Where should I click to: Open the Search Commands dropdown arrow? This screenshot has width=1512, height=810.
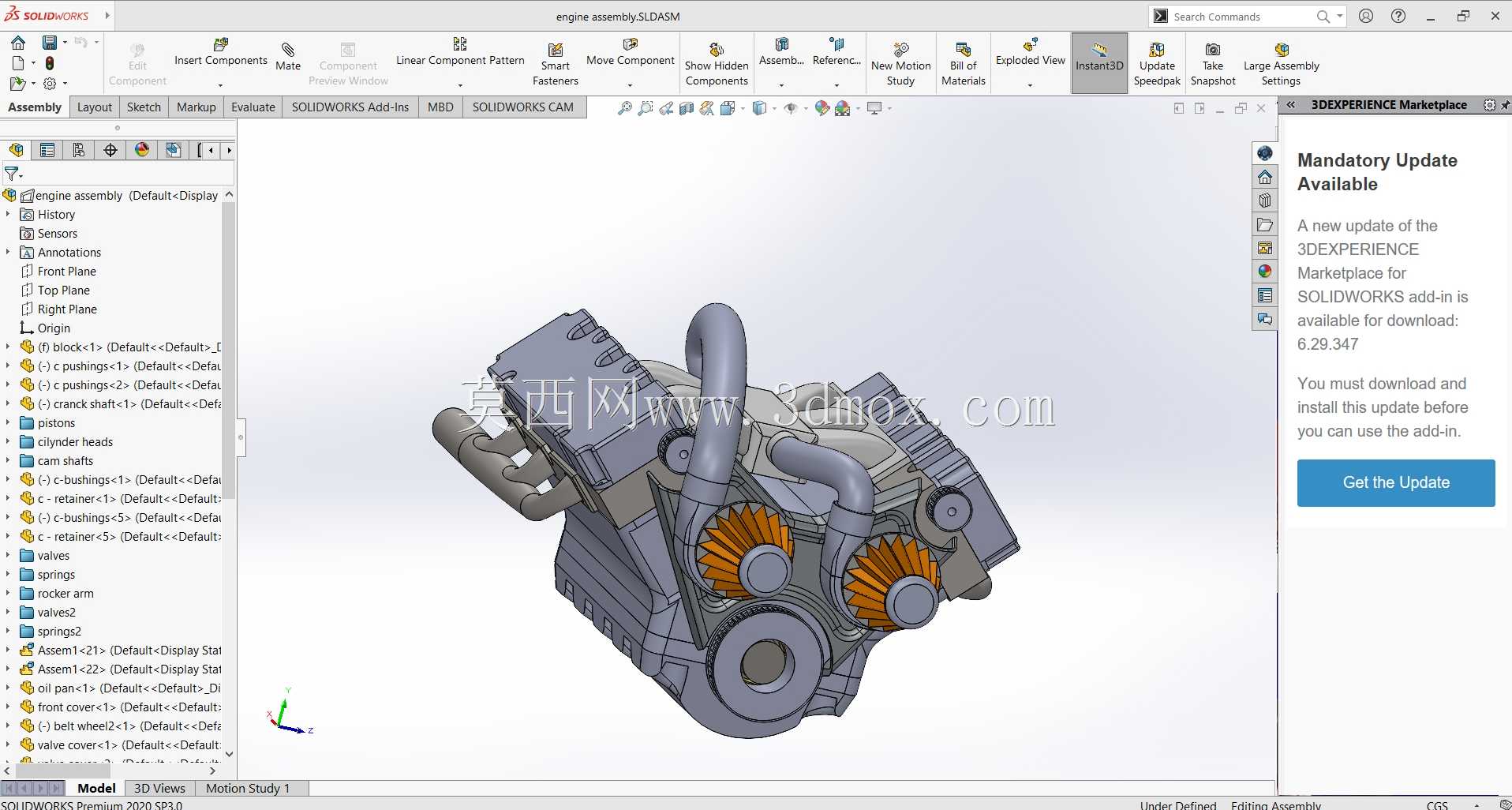click(x=1339, y=16)
